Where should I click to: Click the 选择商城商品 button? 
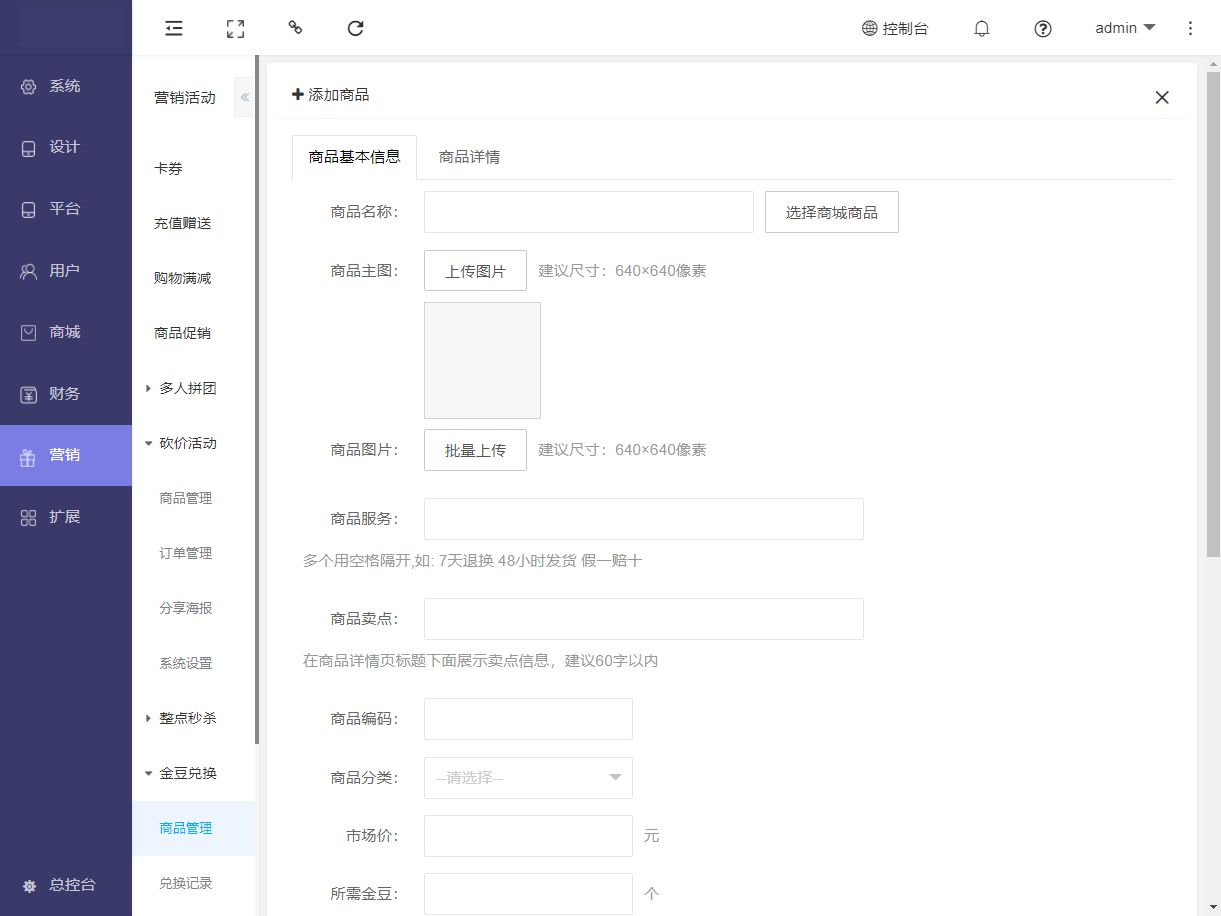tap(831, 212)
